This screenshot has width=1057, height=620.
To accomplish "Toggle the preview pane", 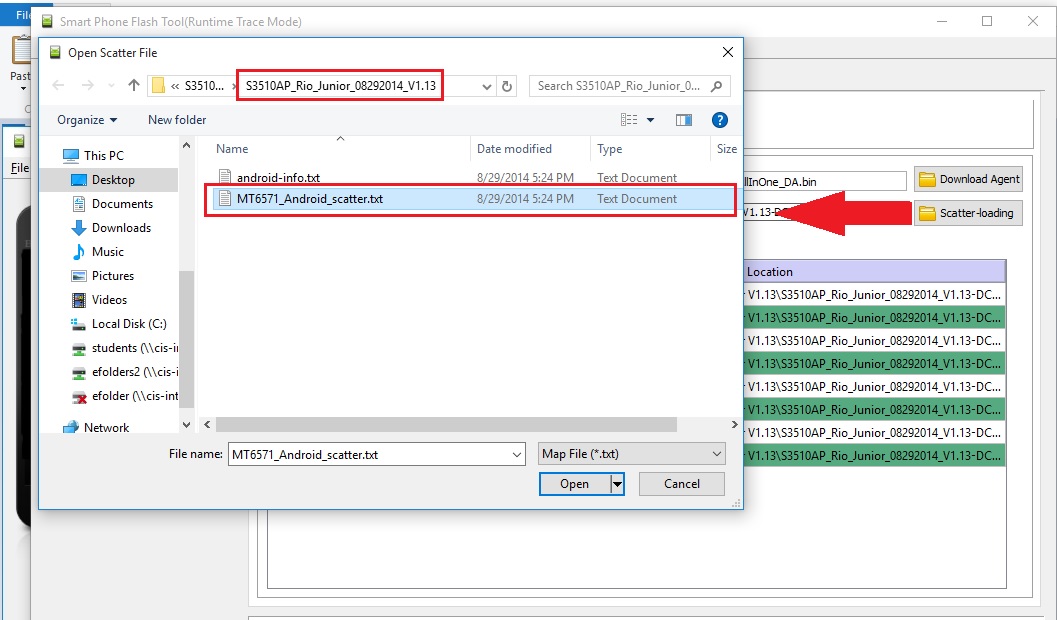I will click(x=684, y=120).
